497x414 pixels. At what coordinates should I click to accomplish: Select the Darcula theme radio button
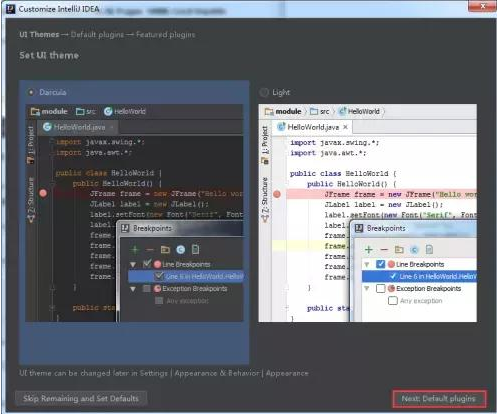31,92
